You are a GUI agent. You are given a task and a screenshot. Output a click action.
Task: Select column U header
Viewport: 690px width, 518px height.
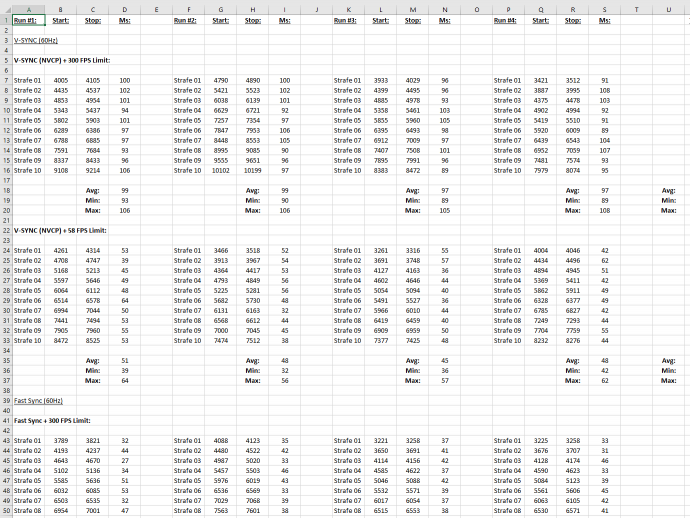(x=668, y=9)
